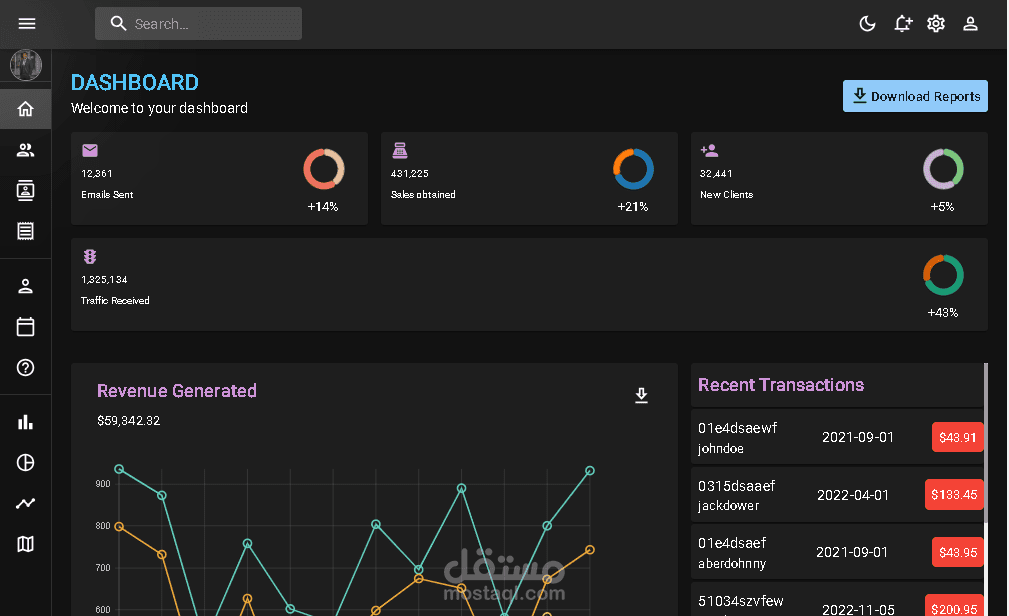
Task: Click the $43.95 amount badge
Action: point(958,552)
